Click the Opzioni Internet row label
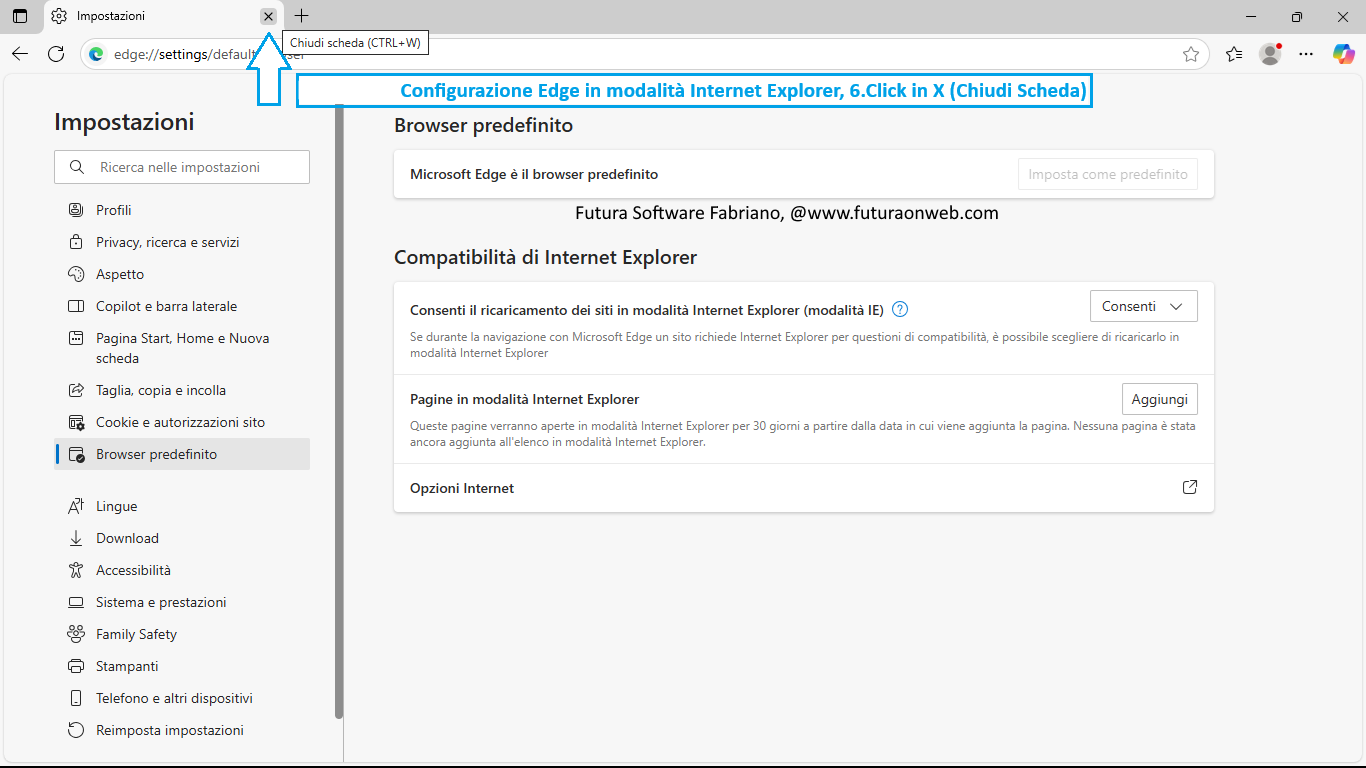 tap(462, 488)
